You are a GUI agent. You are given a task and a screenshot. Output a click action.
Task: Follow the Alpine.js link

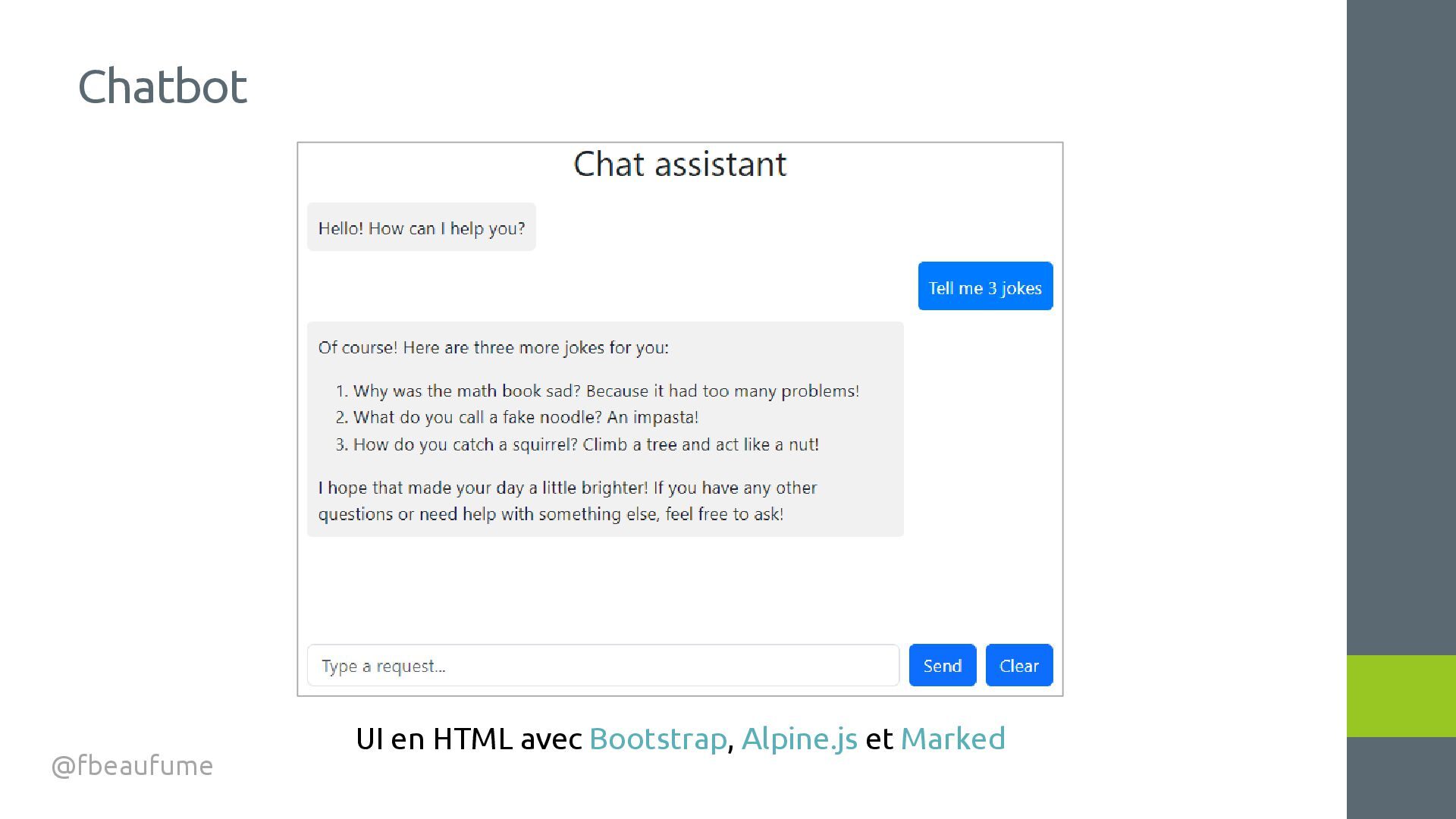pyautogui.click(x=799, y=739)
